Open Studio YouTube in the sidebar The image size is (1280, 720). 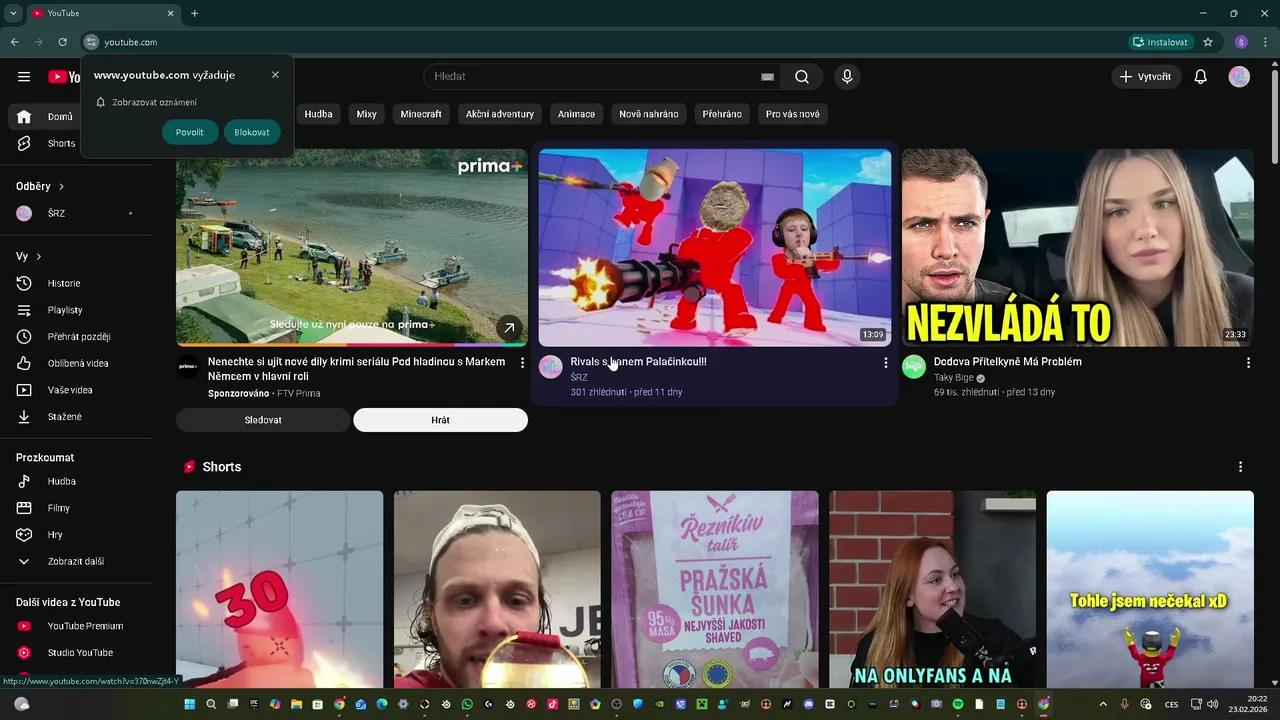[76, 653]
